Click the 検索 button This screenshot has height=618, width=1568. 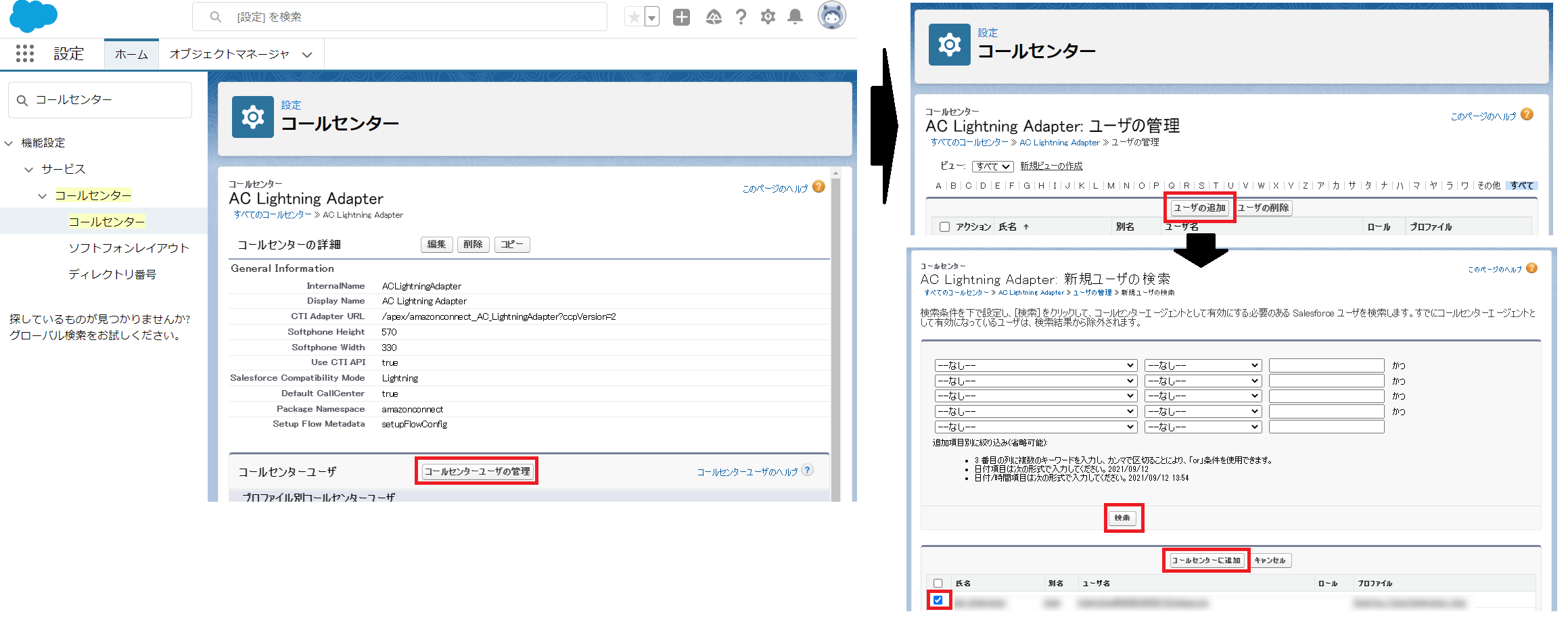1123,518
